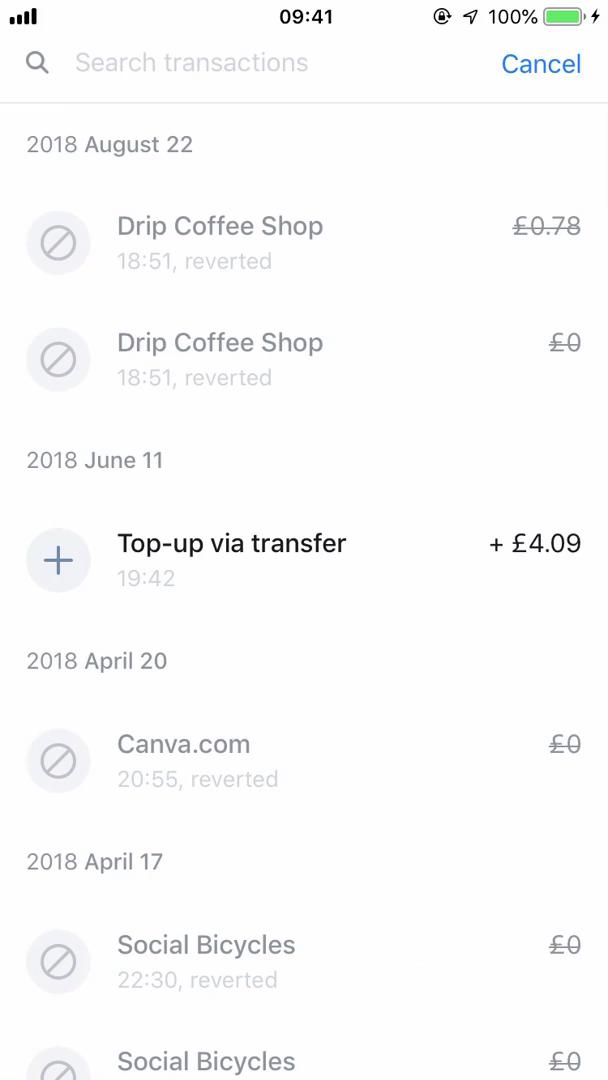The width and height of the screenshot is (608, 1080).
Task: Tap the 09:41 clock in the status bar
Action: coord(304,16)
